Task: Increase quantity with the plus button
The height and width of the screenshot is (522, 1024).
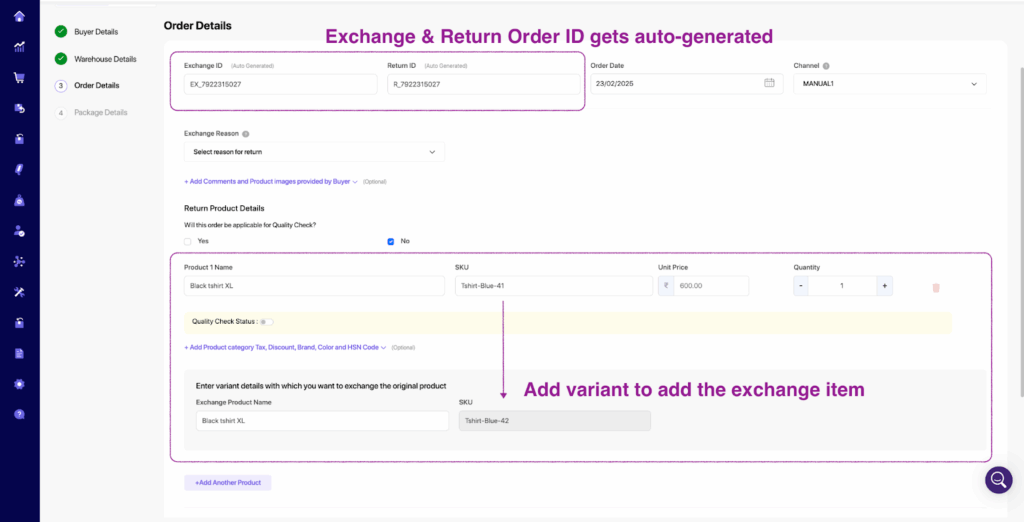Action: [x=884, y=286]
